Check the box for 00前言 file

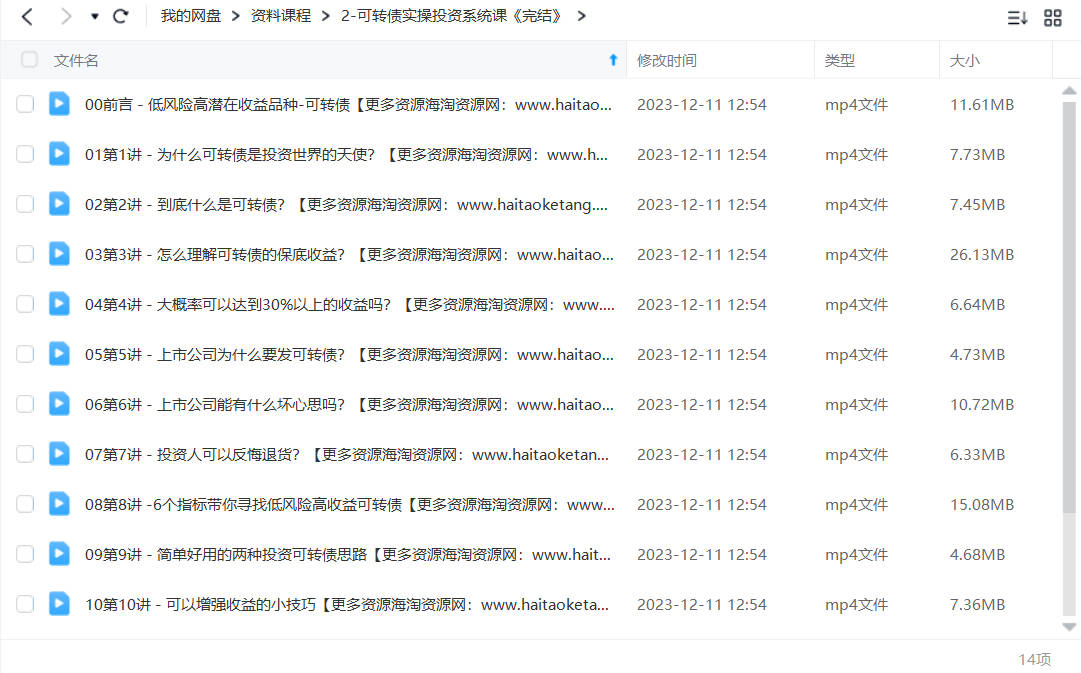[x=25, y=104]
